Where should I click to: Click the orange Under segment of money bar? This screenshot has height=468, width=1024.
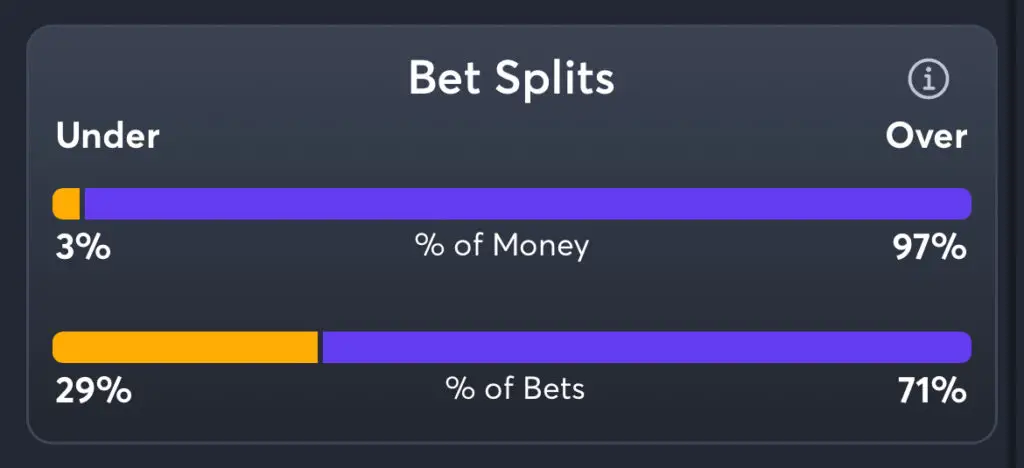(67, 203)
